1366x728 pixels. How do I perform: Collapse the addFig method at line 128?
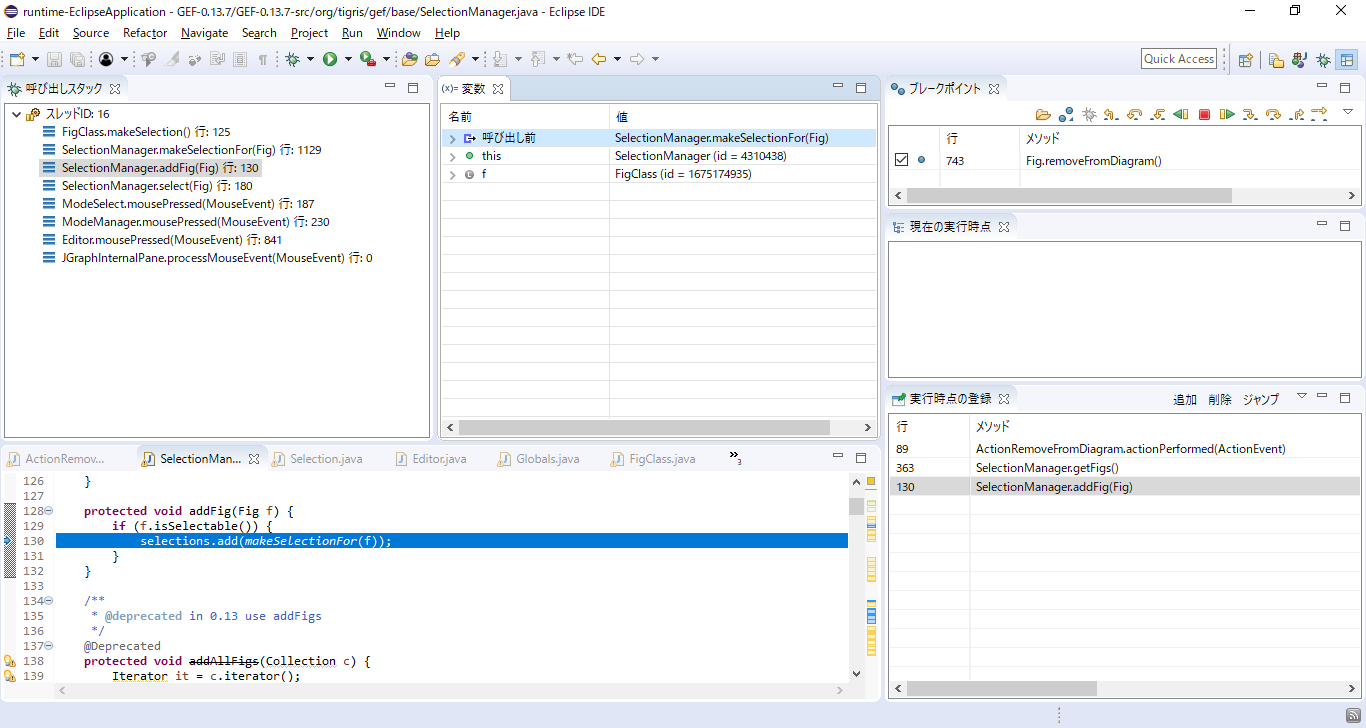click(49, 511)
